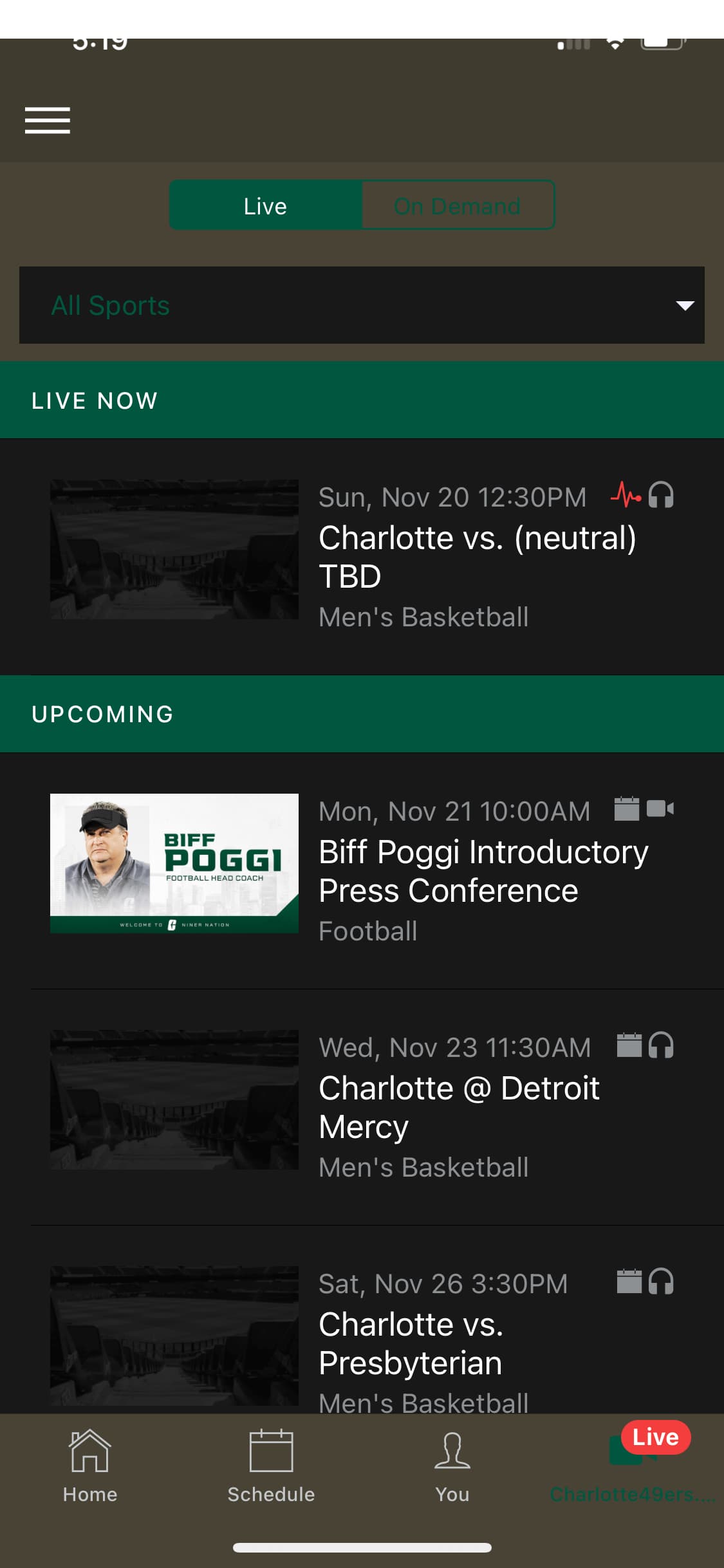Open the hamburger menu
Viewport: 724px width, 1568px height.
pos(48,120)
